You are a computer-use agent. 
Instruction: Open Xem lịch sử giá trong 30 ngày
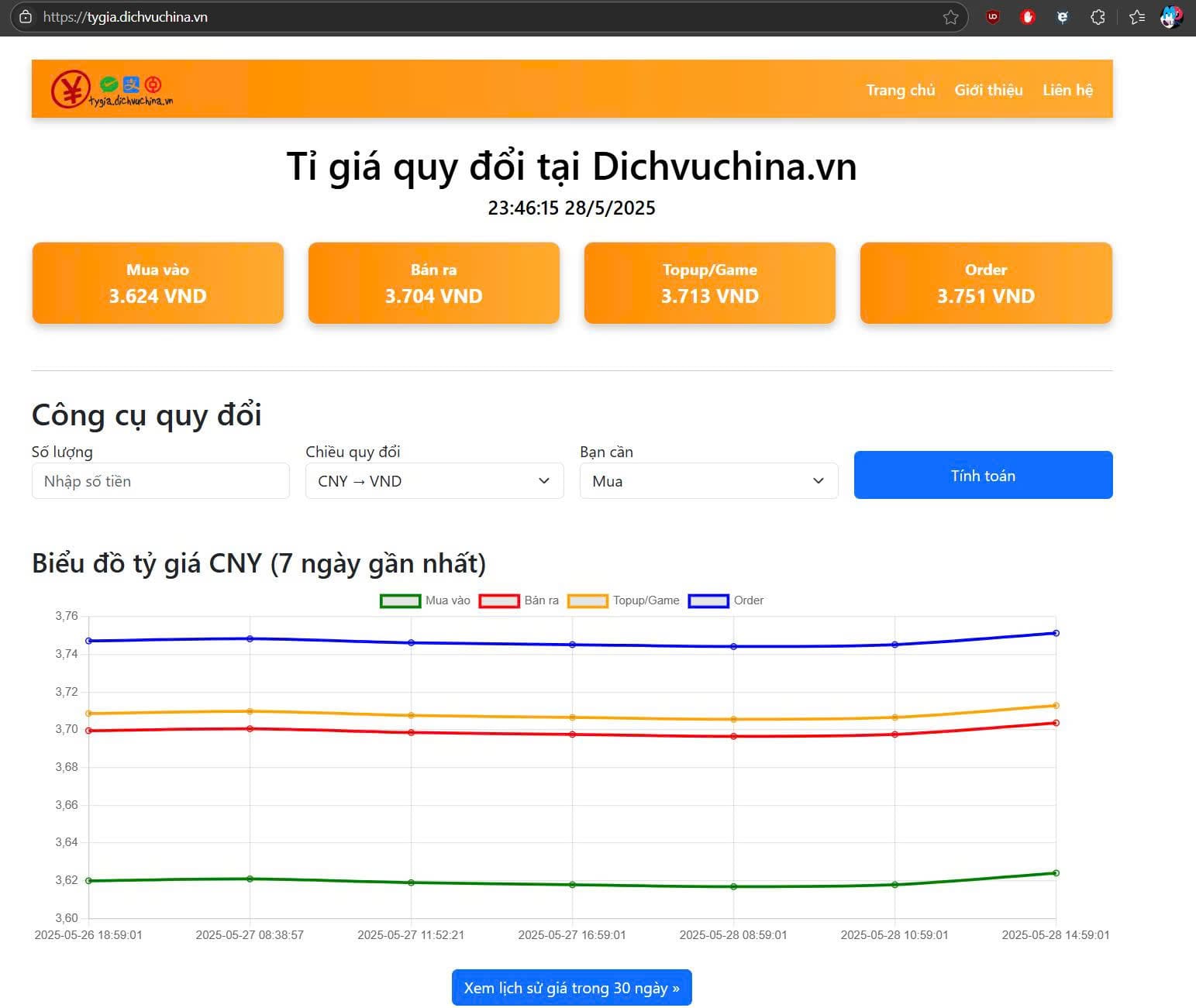pyautogui.click(x=572, y=988)
